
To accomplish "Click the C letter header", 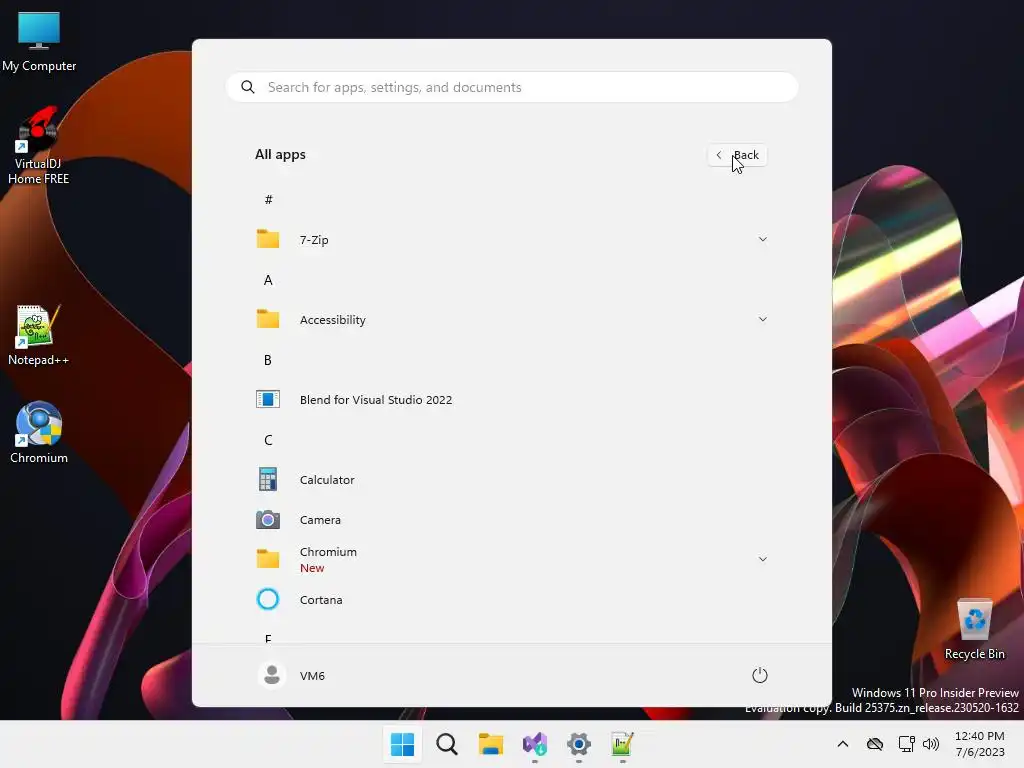I will pyautogui.click(x=268, y=440).
